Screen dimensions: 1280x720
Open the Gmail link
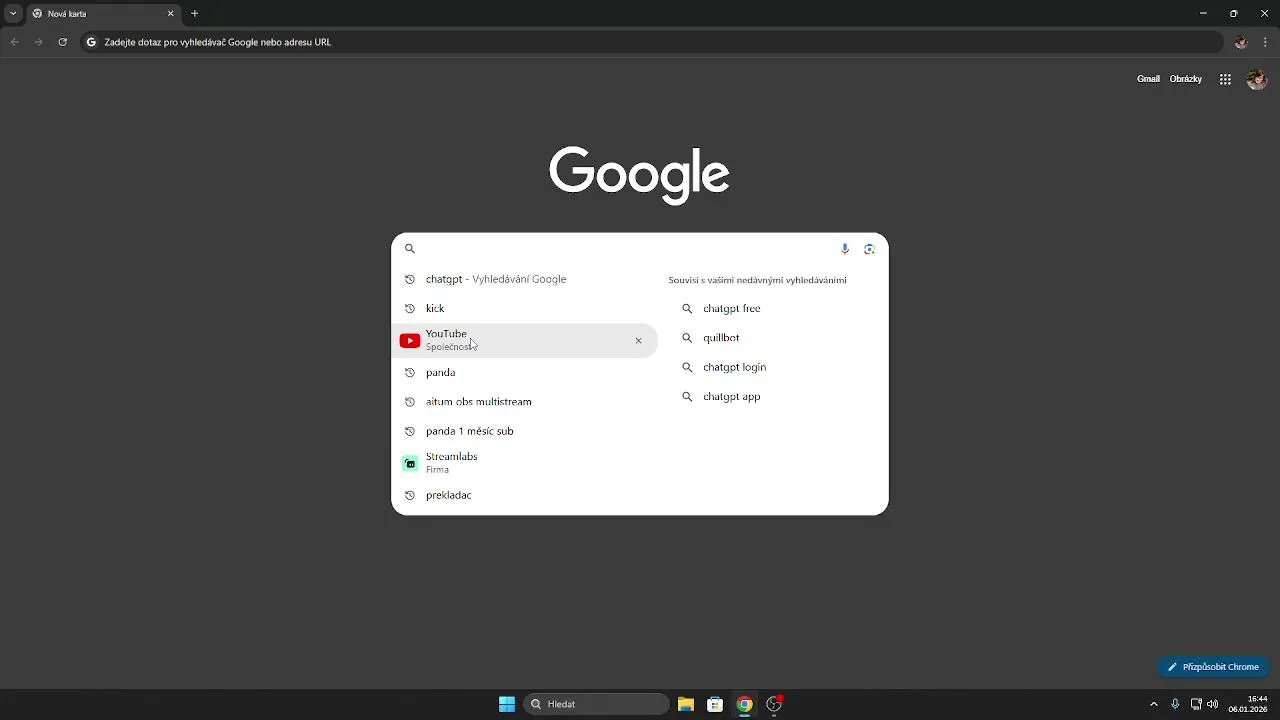[1148, 79]
